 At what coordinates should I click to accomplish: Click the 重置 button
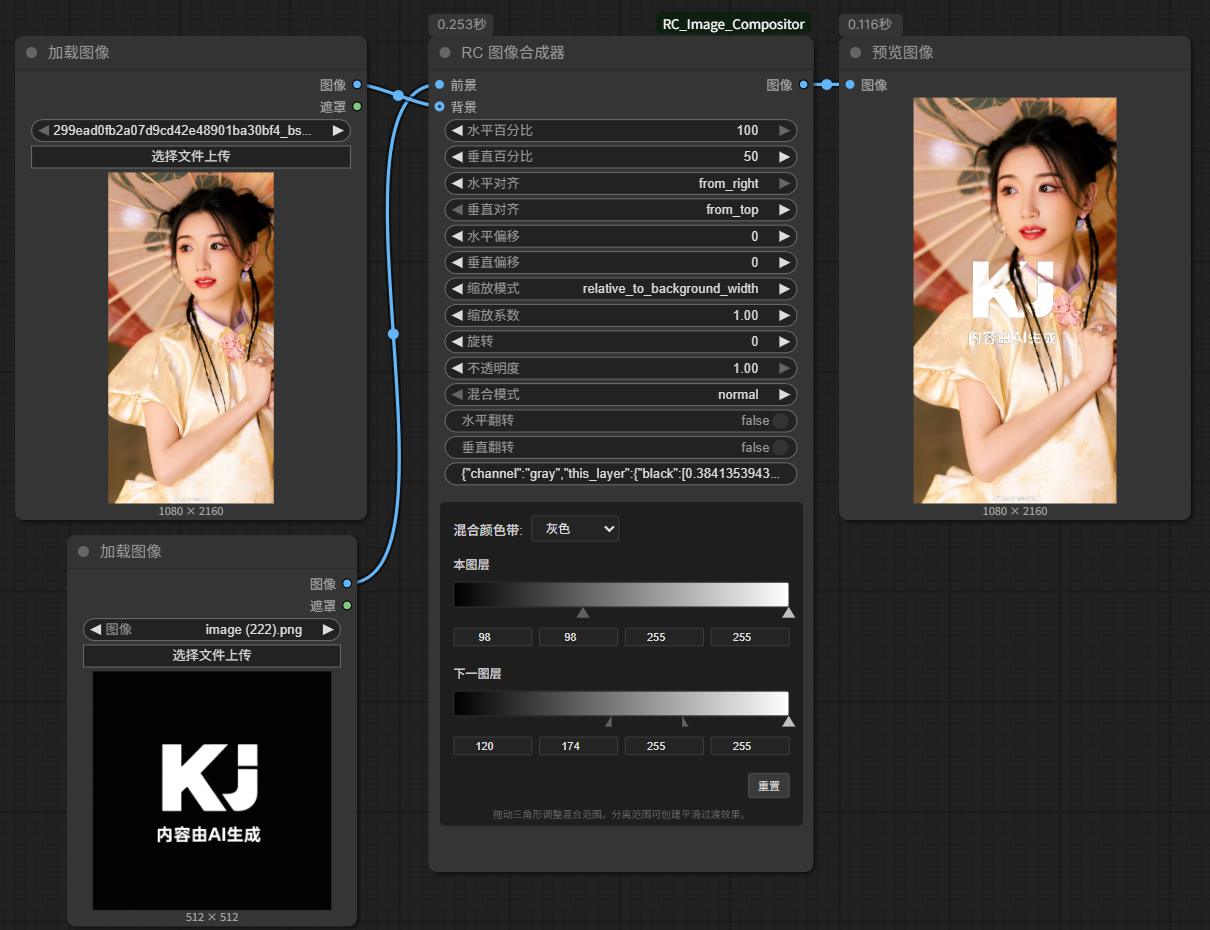tap(768, 785)
